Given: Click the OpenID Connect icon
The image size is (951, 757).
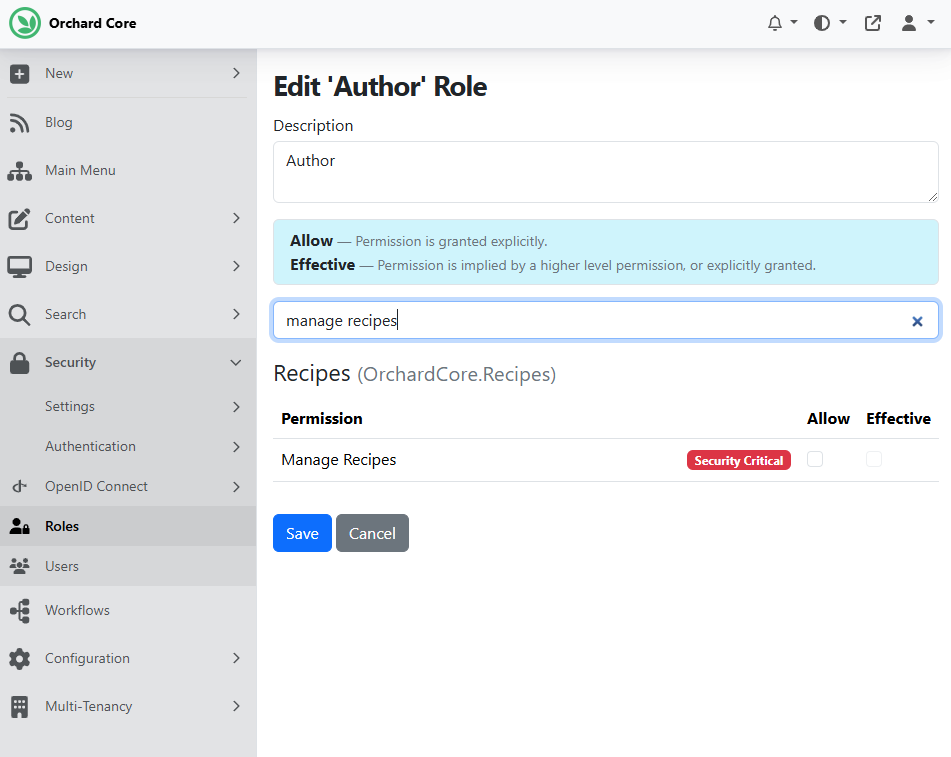Looking at the screenshot, I should point(19,486).
